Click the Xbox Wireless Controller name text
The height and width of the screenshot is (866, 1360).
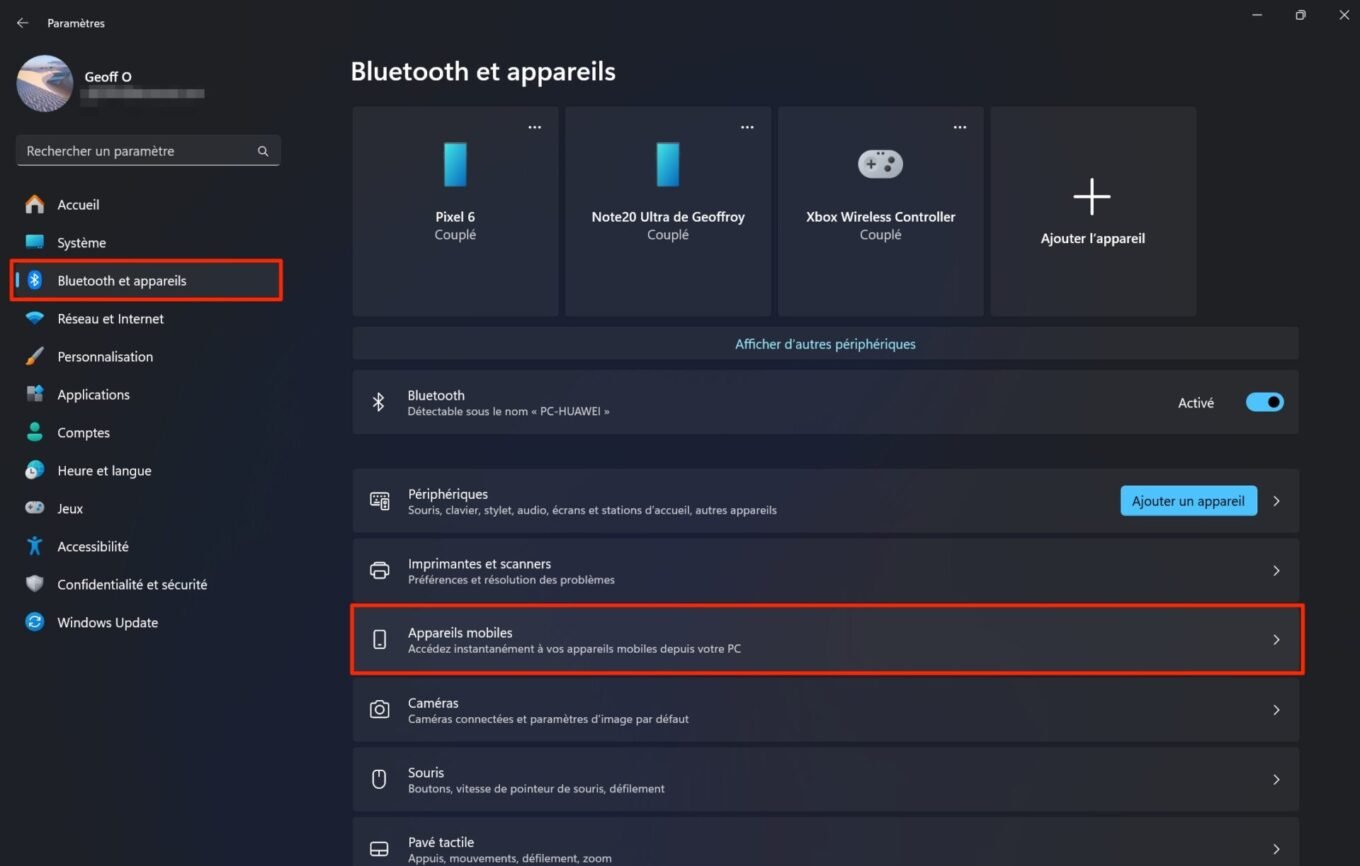point(881,217)
